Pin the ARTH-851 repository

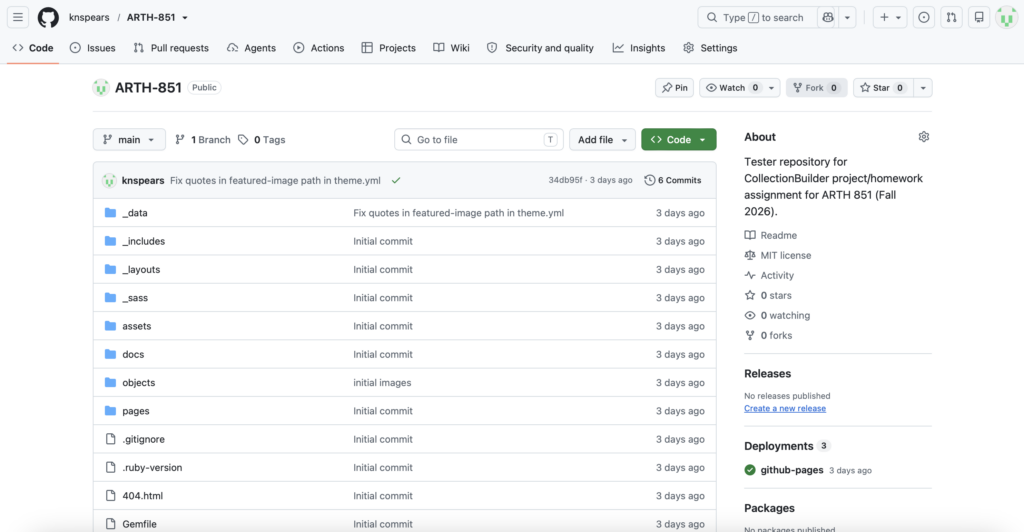pyautogui.click(x=675, y=87)
